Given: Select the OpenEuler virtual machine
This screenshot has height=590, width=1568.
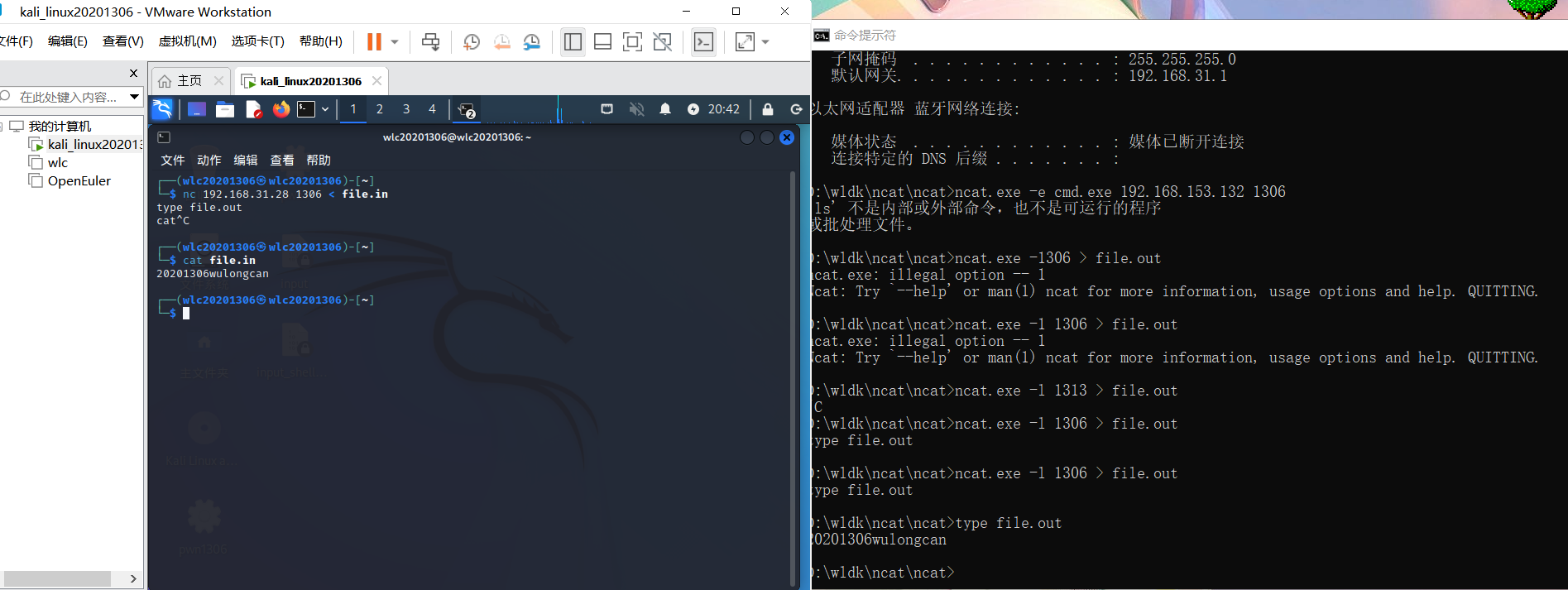Looking at the screenshot, I should click(x=79, y=181).
